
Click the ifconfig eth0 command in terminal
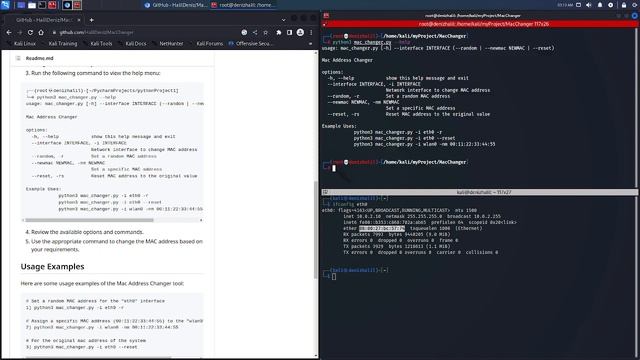(350, 204)
